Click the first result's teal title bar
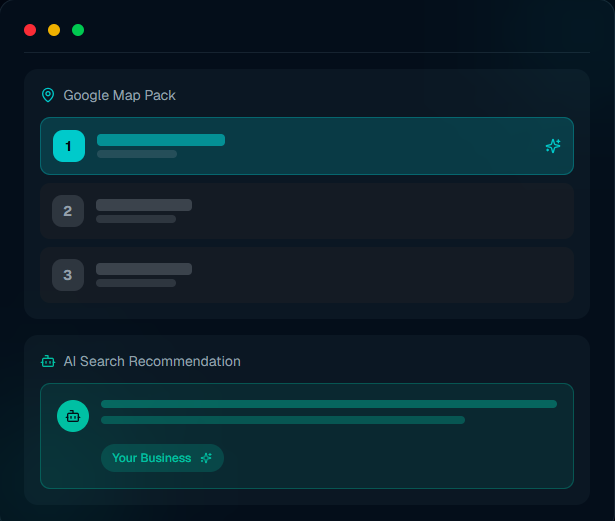 pos(161,140)
